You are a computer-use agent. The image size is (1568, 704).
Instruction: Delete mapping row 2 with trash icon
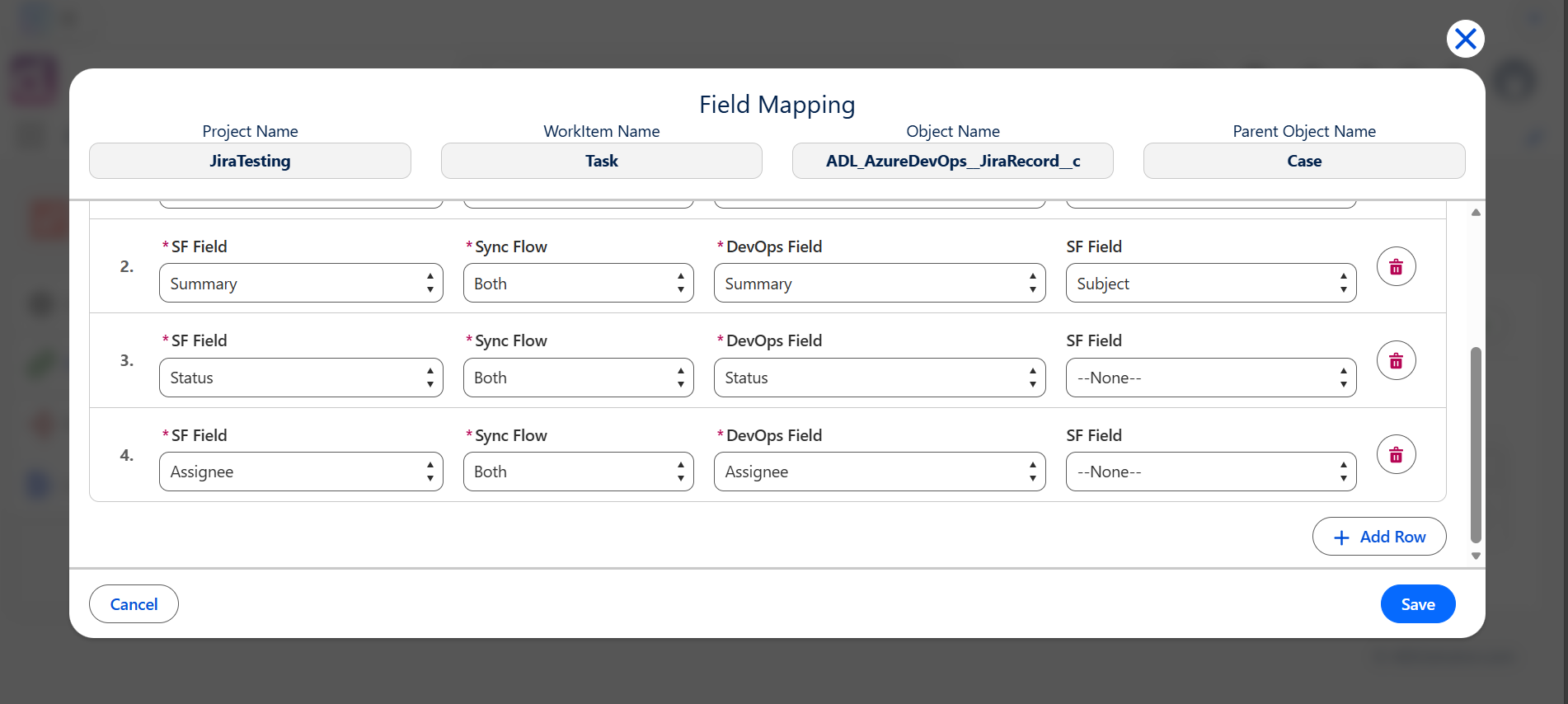tap(1396, 266)
